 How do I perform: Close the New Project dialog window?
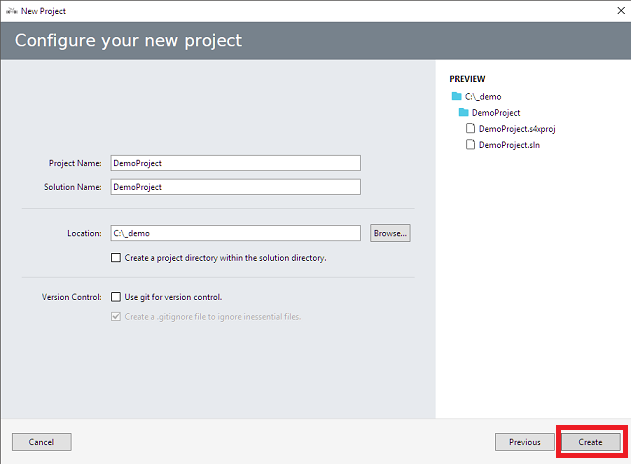pos(613,9)
